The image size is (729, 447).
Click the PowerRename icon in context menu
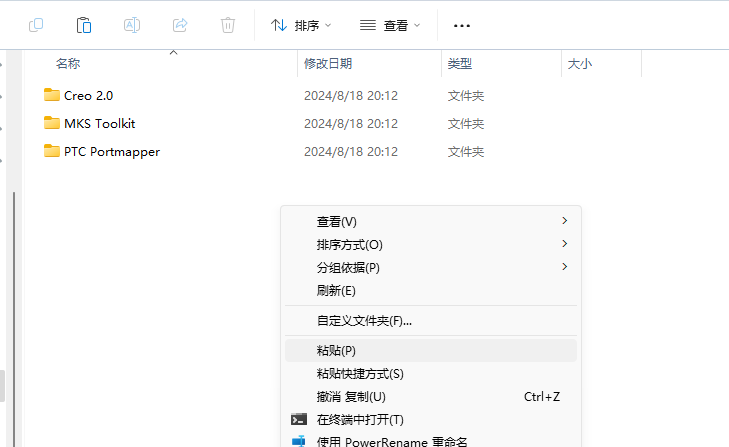(x=298, y=441)
